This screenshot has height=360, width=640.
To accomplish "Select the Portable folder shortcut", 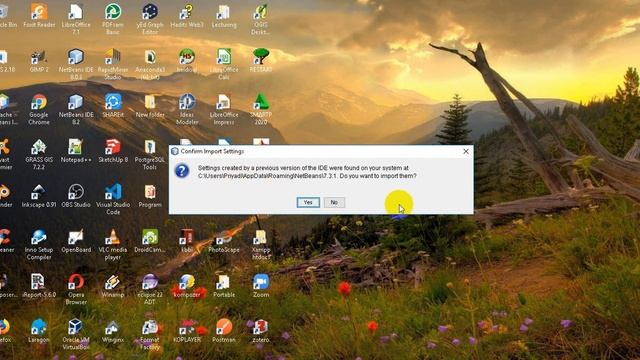I will pyautogui.click(x=224, y=286).
